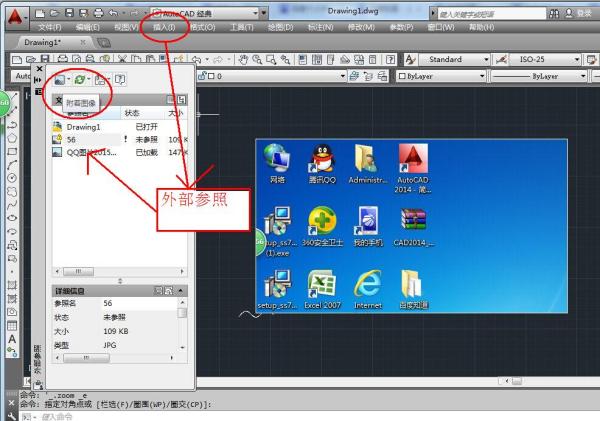Select the QQ图片2015 image reference row

pyautogui.click(x=120, y=152)
